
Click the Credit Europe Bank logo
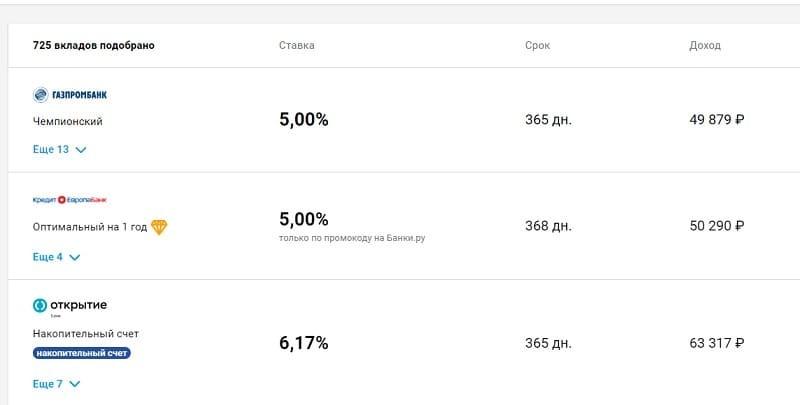tap(70, 200)
